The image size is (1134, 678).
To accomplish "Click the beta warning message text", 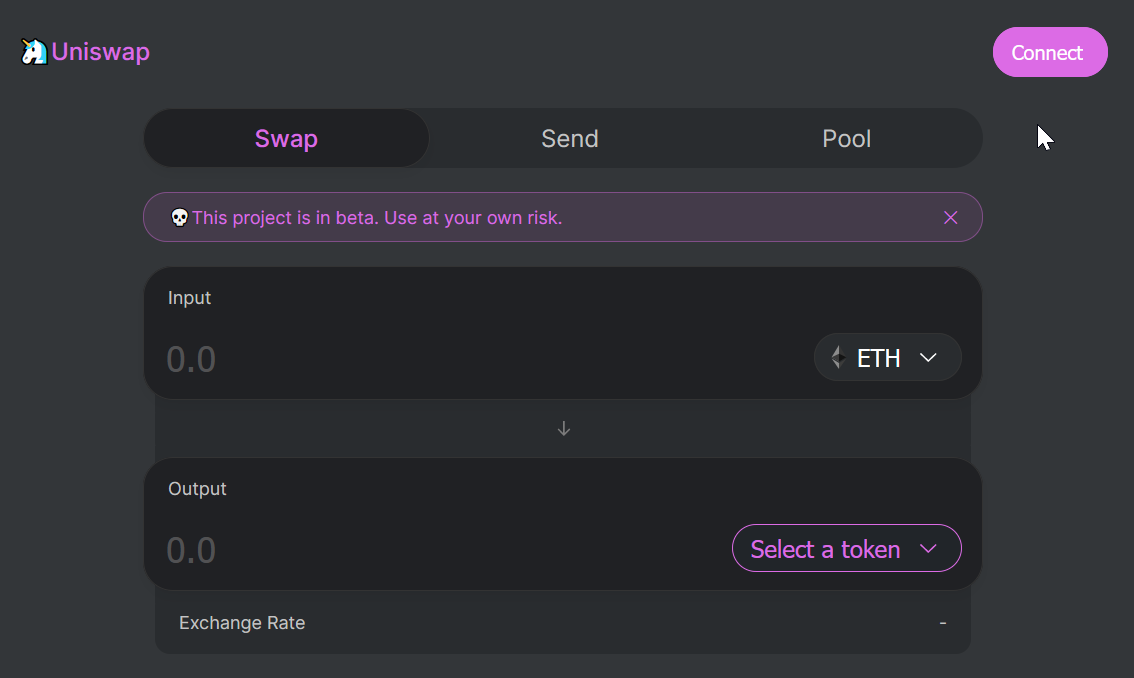I will [x=377, y=218].
